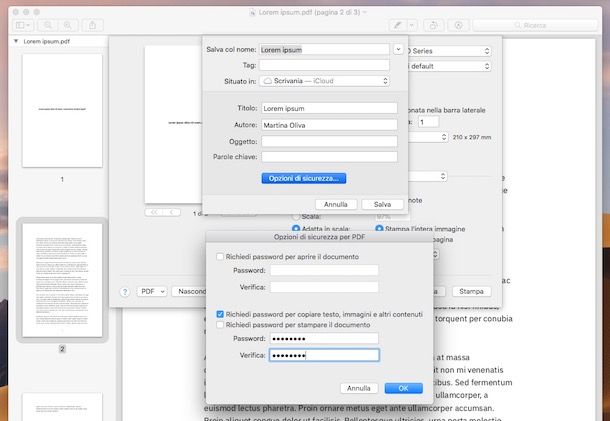
Task: Click the Salva button
Action: pos(382,204)
